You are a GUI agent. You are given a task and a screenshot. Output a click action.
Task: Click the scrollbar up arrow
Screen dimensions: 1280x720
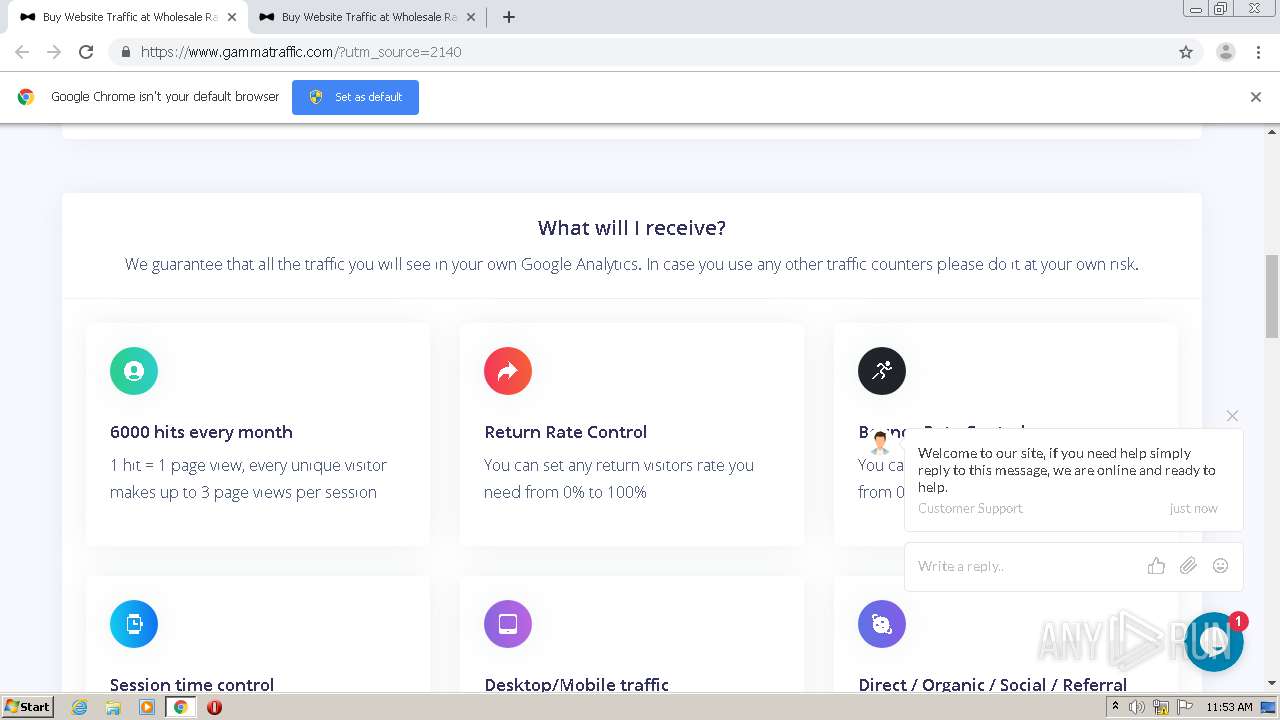click(x=1272, y=131)
